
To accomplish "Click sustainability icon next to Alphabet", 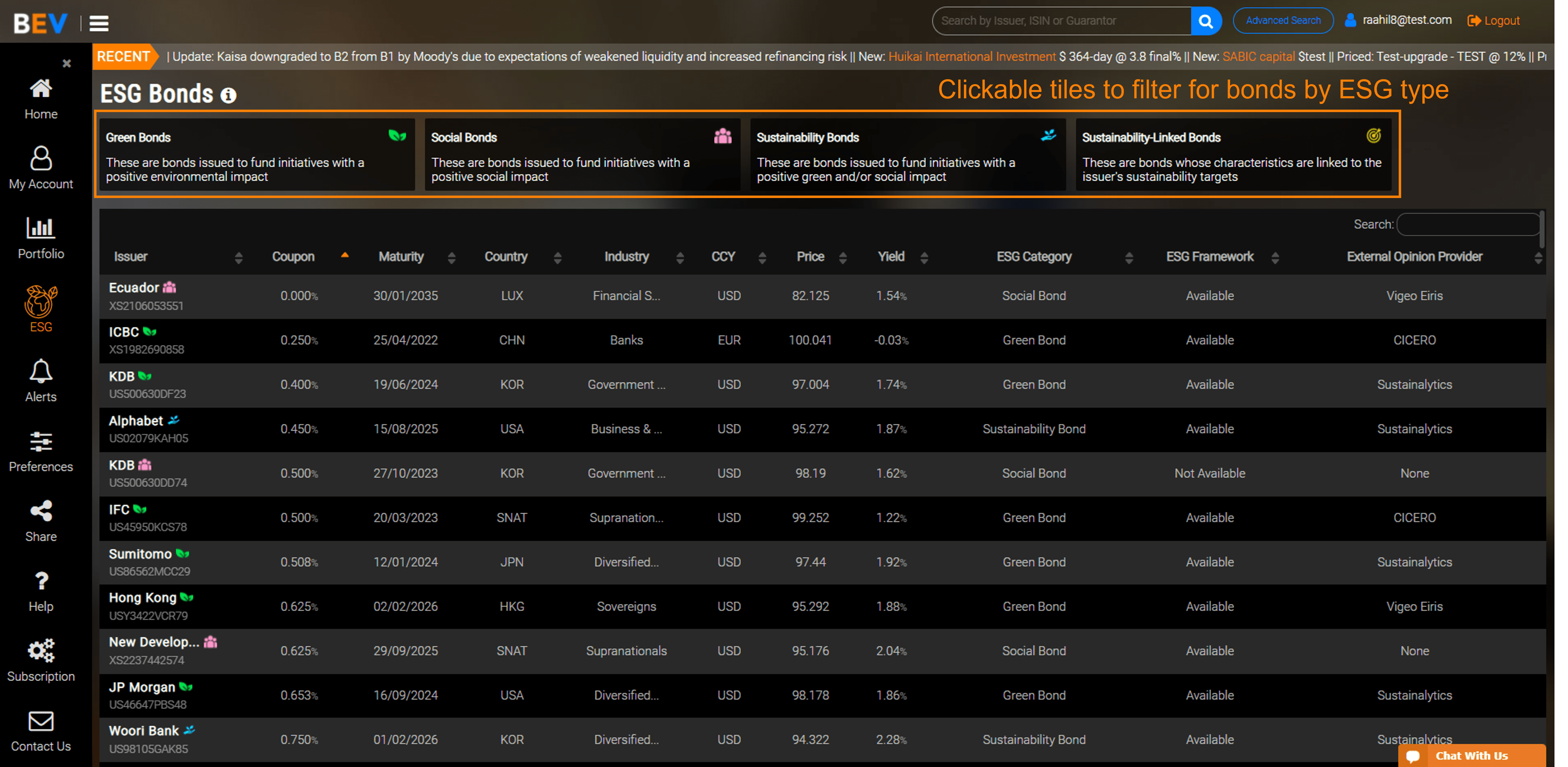I will coord(174,420).
